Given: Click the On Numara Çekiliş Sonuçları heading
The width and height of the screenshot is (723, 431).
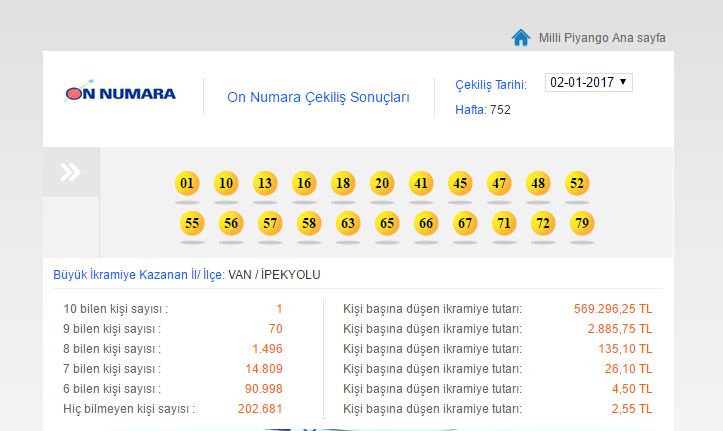Looking at the screenshot, I should click(x=318, y=97).
